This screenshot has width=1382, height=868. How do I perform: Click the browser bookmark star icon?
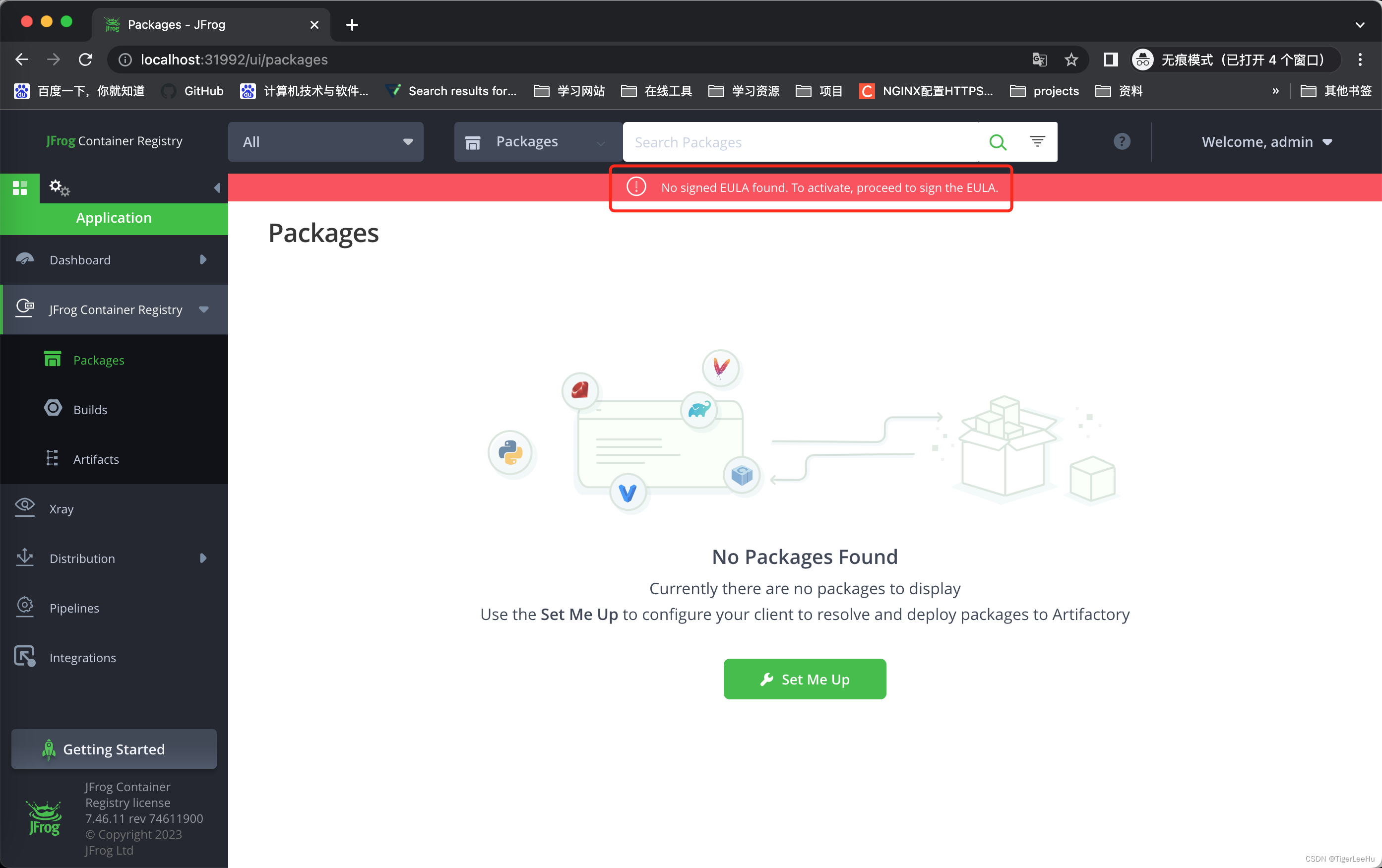click(x=1071, y=59)
